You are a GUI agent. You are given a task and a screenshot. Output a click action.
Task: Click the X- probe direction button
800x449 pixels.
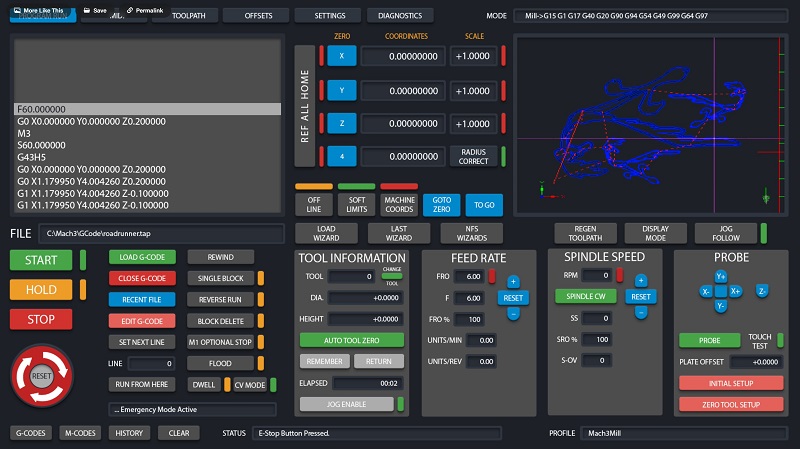[x=706, y=291]
